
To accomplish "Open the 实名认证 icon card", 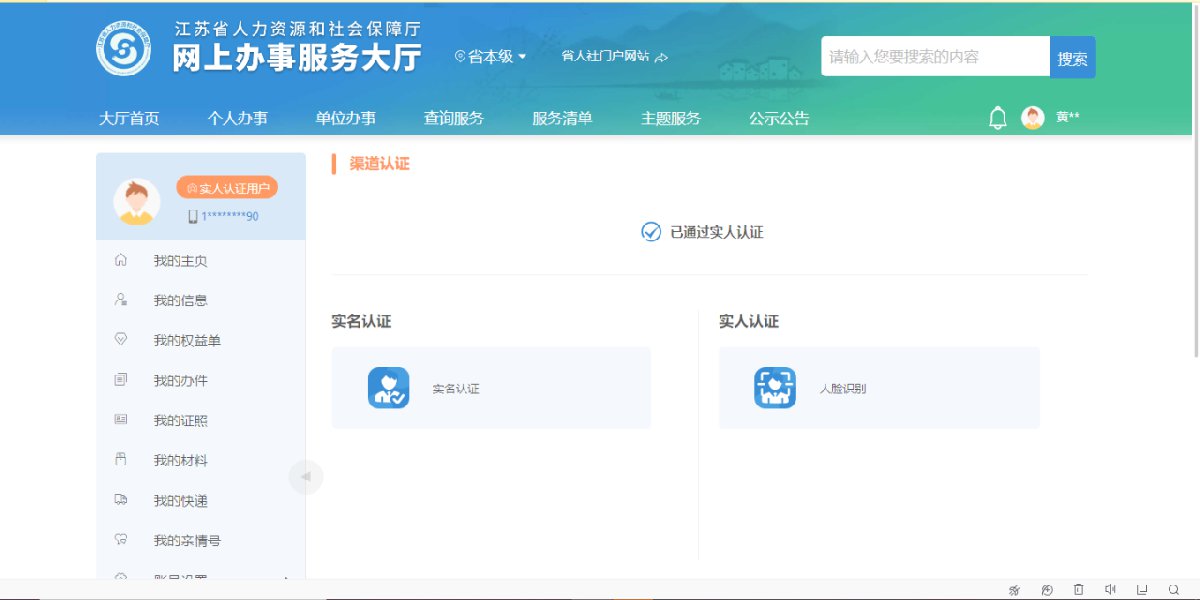I will (388, 388).
